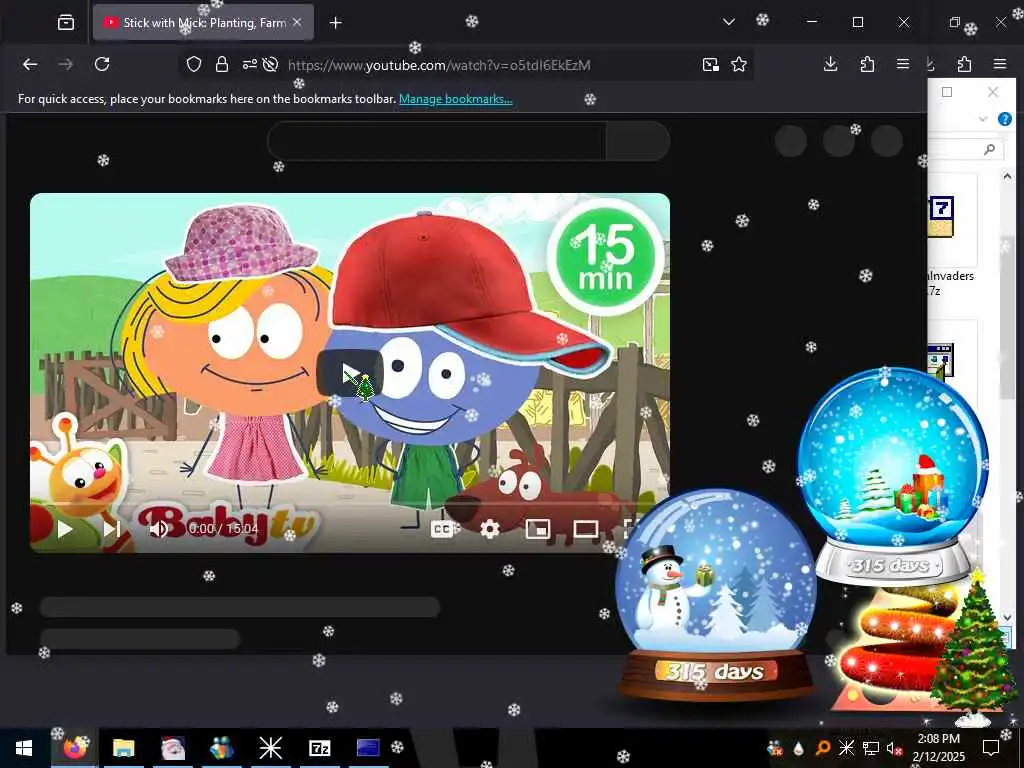Toggle closed captions on the video
Viewport: 1024px width, 768px height.
click(x=442, y=529)
